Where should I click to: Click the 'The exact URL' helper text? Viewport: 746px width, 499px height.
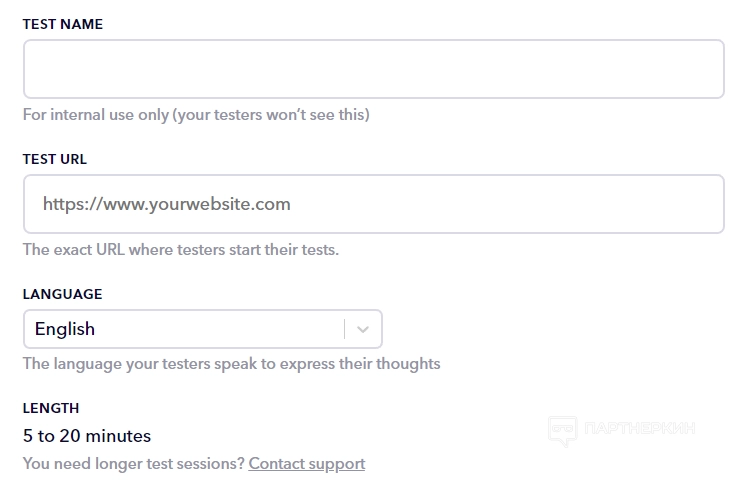click(181, 250)
